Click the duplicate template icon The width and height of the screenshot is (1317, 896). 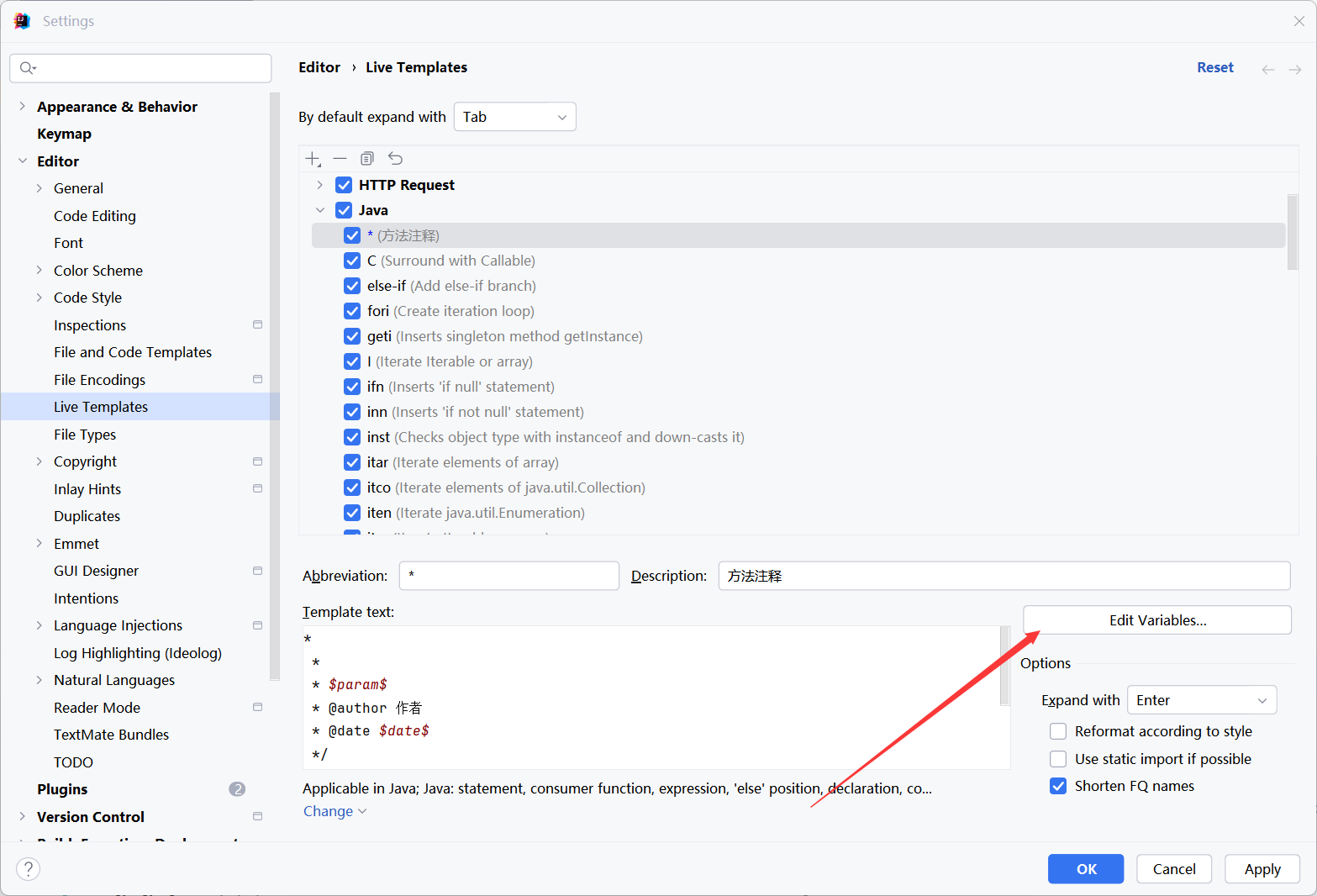pos(367,159)
